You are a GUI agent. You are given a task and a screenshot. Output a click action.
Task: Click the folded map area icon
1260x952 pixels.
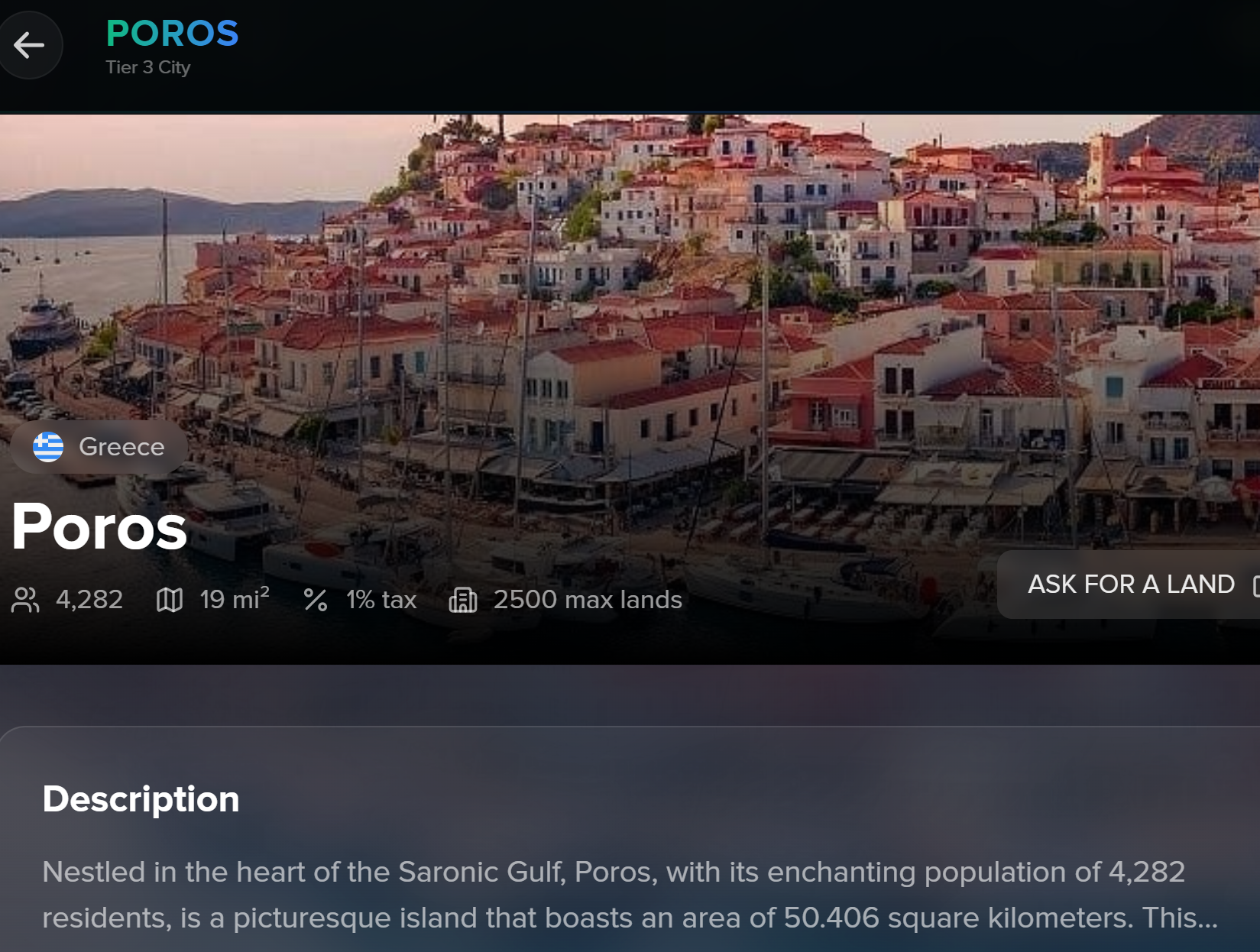(x=169, y=601)
